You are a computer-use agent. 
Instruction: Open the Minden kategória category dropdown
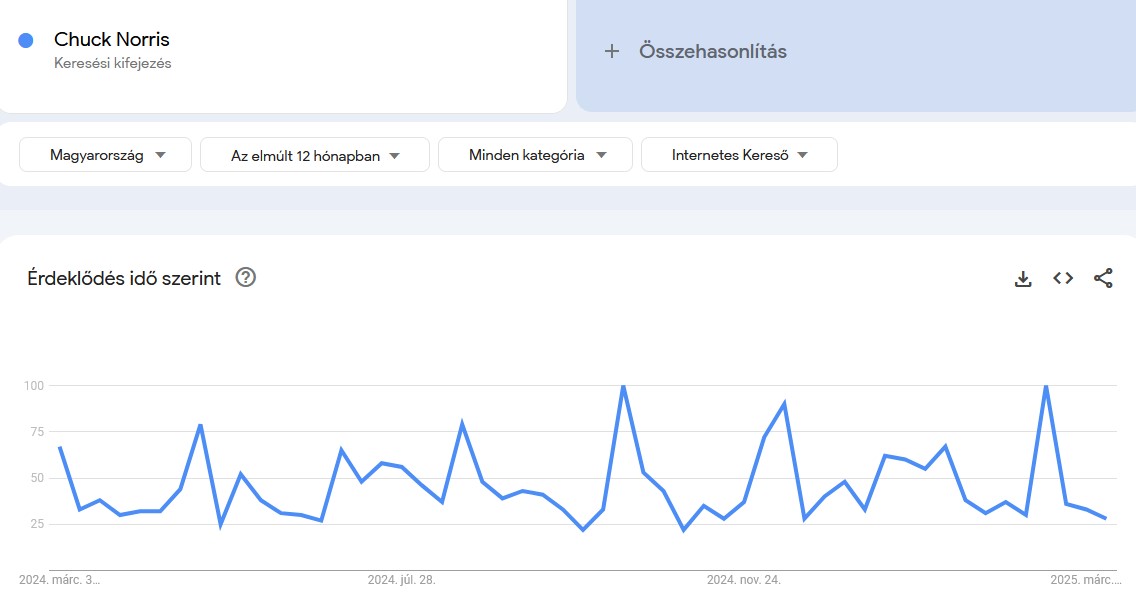click(535, 154)
